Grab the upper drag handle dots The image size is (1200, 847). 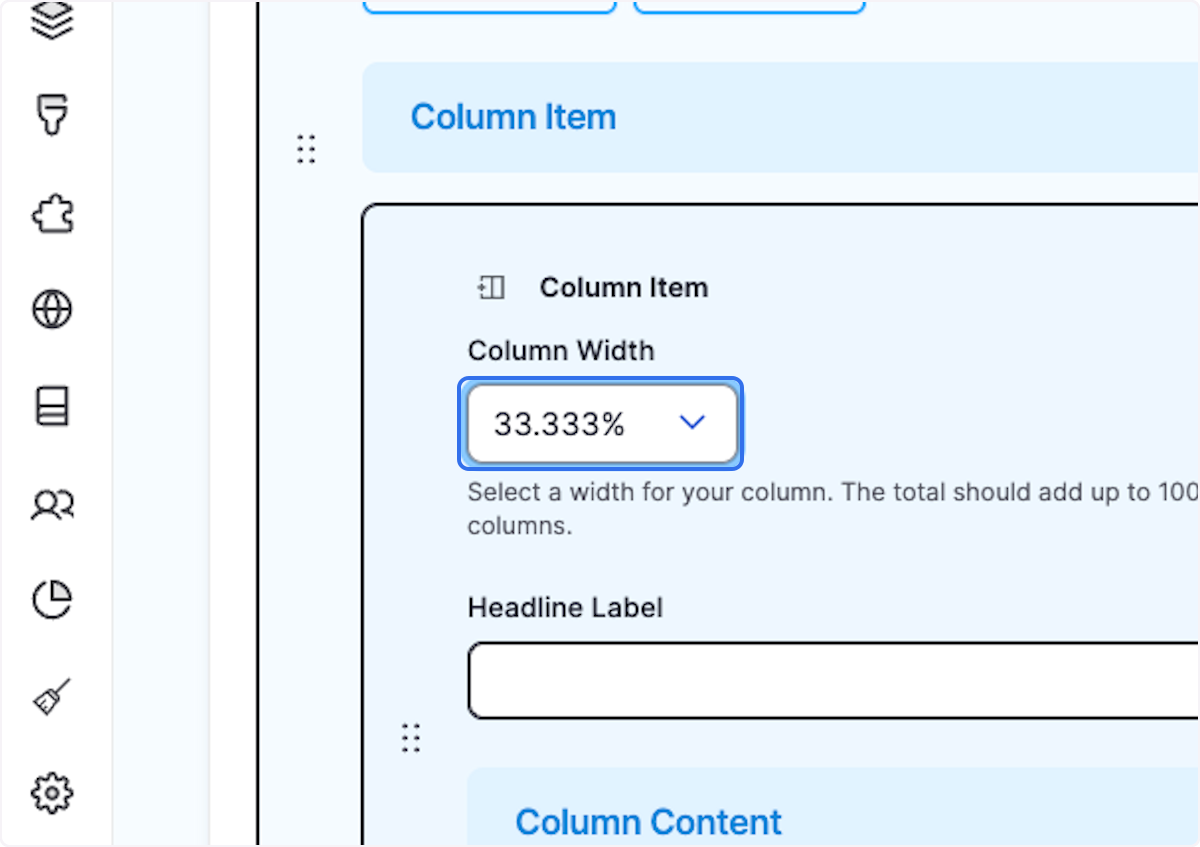pyautogui.click(x=306, y=148)
